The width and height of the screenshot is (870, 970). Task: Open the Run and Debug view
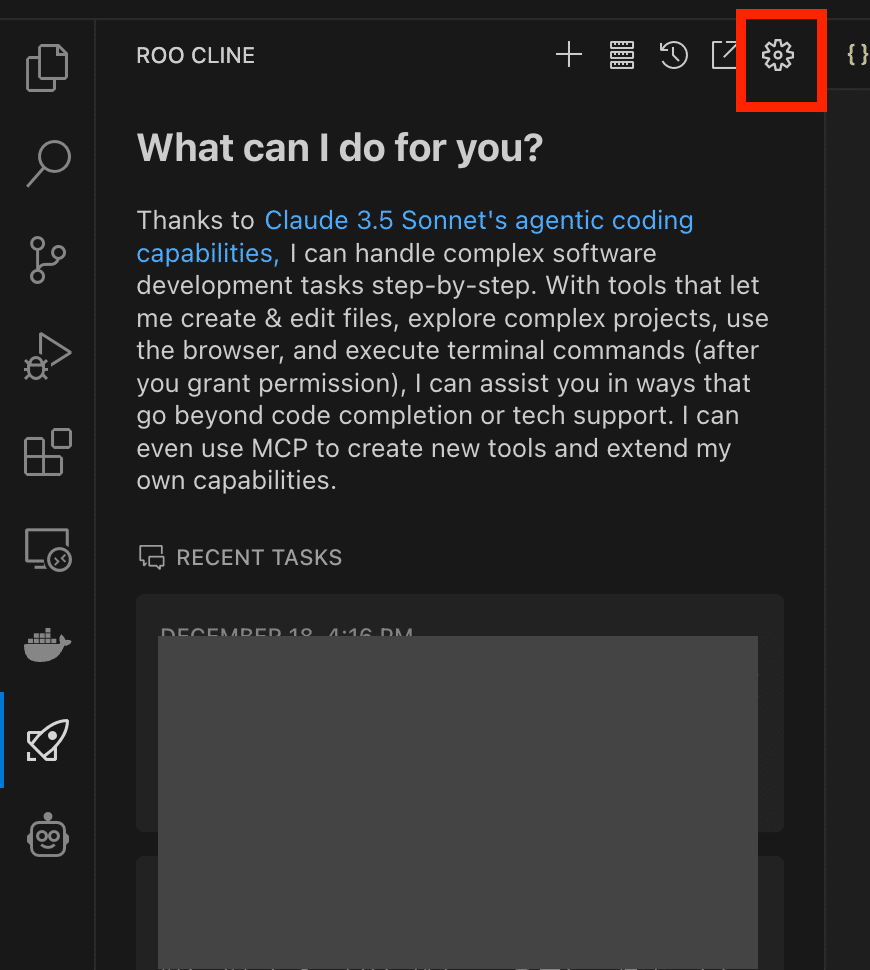coord(47,356)
